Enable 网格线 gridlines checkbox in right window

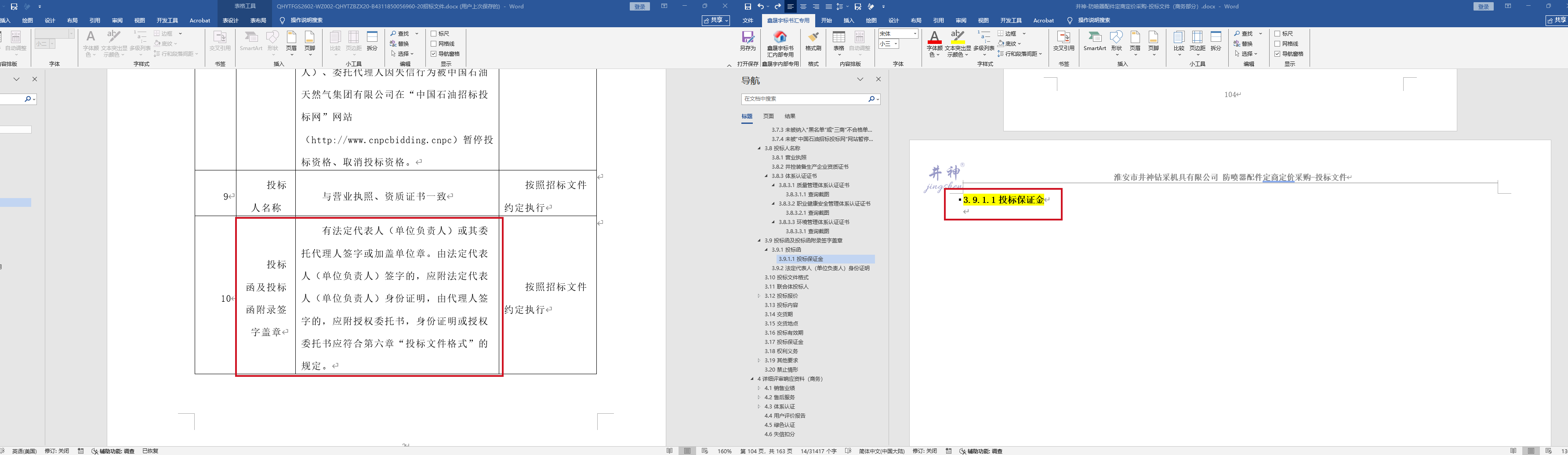[1277, 44]
